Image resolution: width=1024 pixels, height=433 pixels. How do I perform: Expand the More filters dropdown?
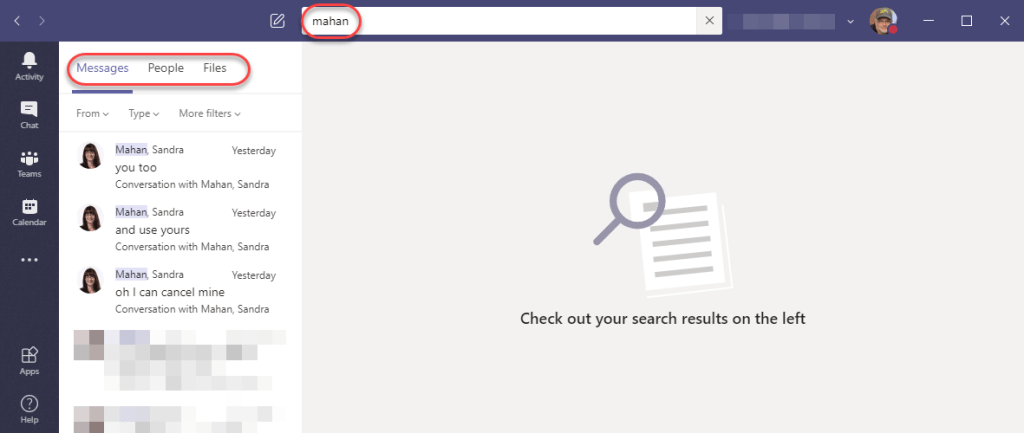tap(210, 114)
